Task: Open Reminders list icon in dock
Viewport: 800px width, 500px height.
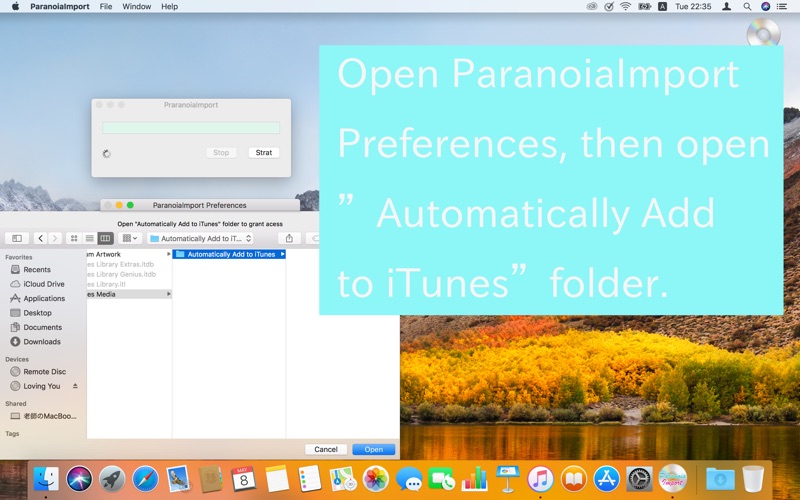Action: click(310, 480)
